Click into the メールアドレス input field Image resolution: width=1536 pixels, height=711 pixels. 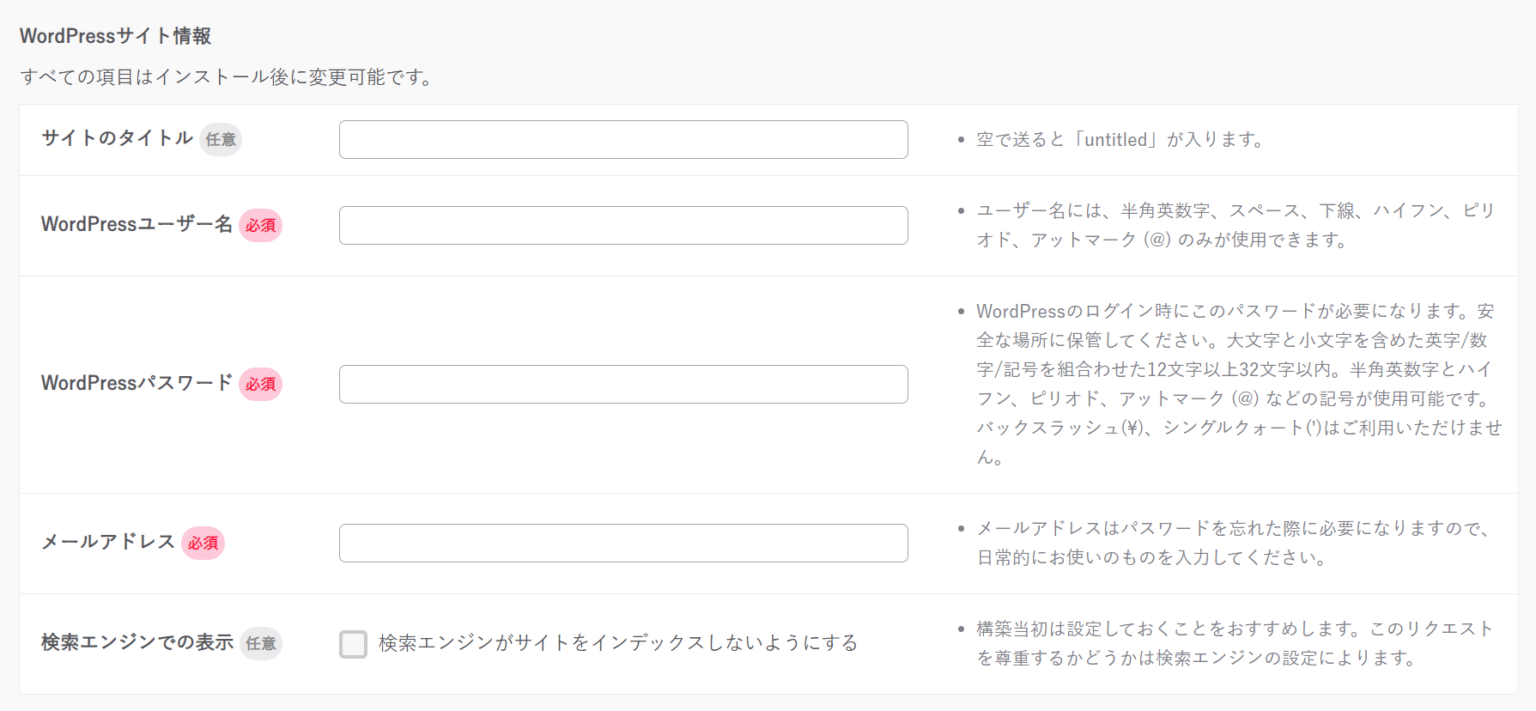pyautogui.click(x=623, y=543)
